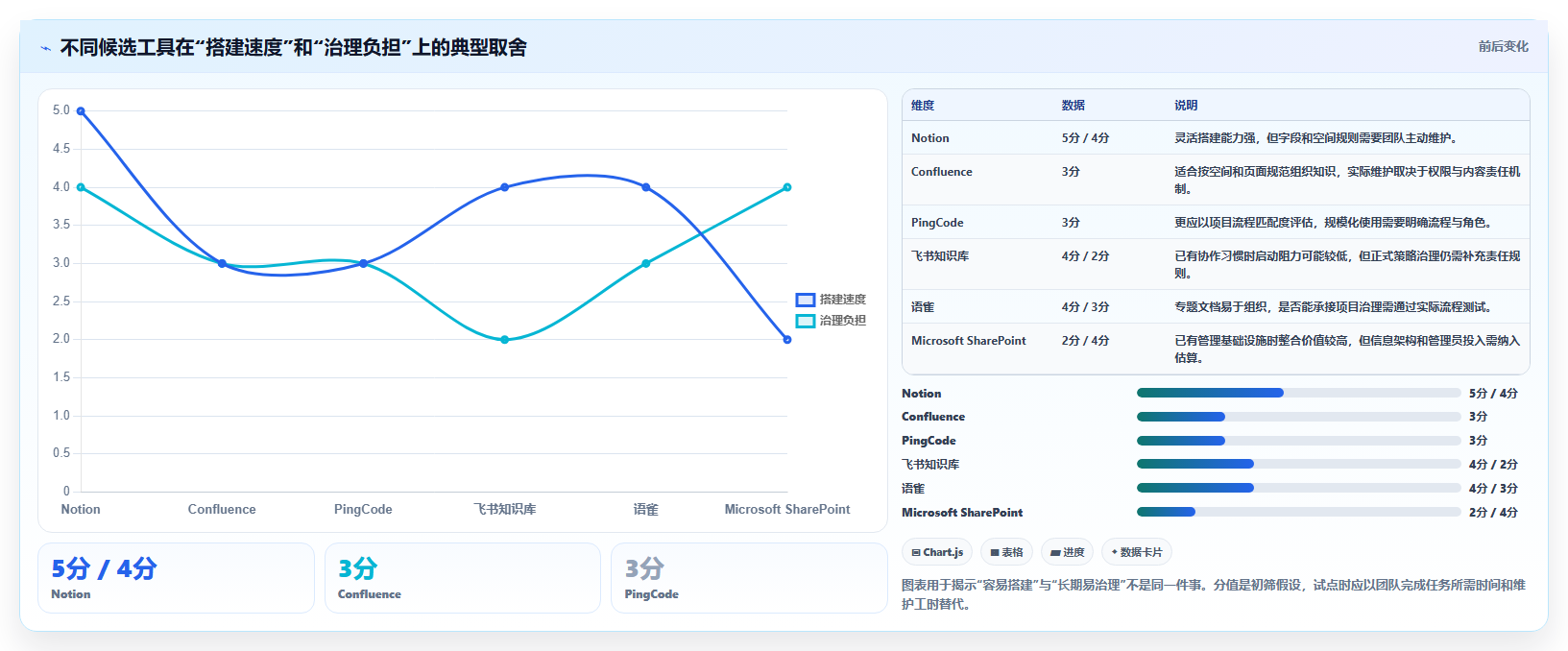Click the 前后变化 label at top right
Screen dimensions: 1568x651
coord(1503,46)
